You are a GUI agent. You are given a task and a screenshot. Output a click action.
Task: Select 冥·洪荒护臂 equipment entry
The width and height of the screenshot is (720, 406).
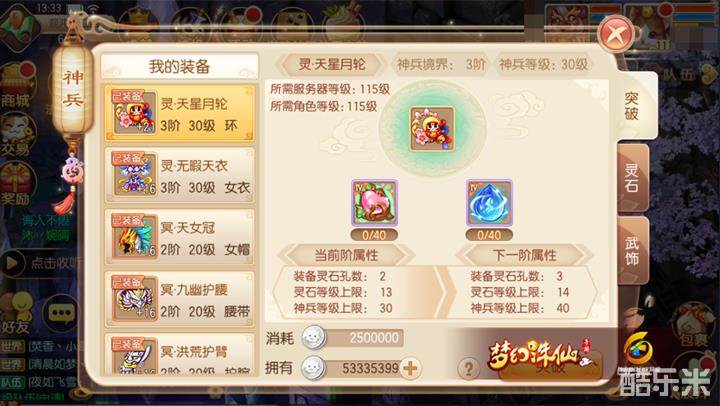180,354
